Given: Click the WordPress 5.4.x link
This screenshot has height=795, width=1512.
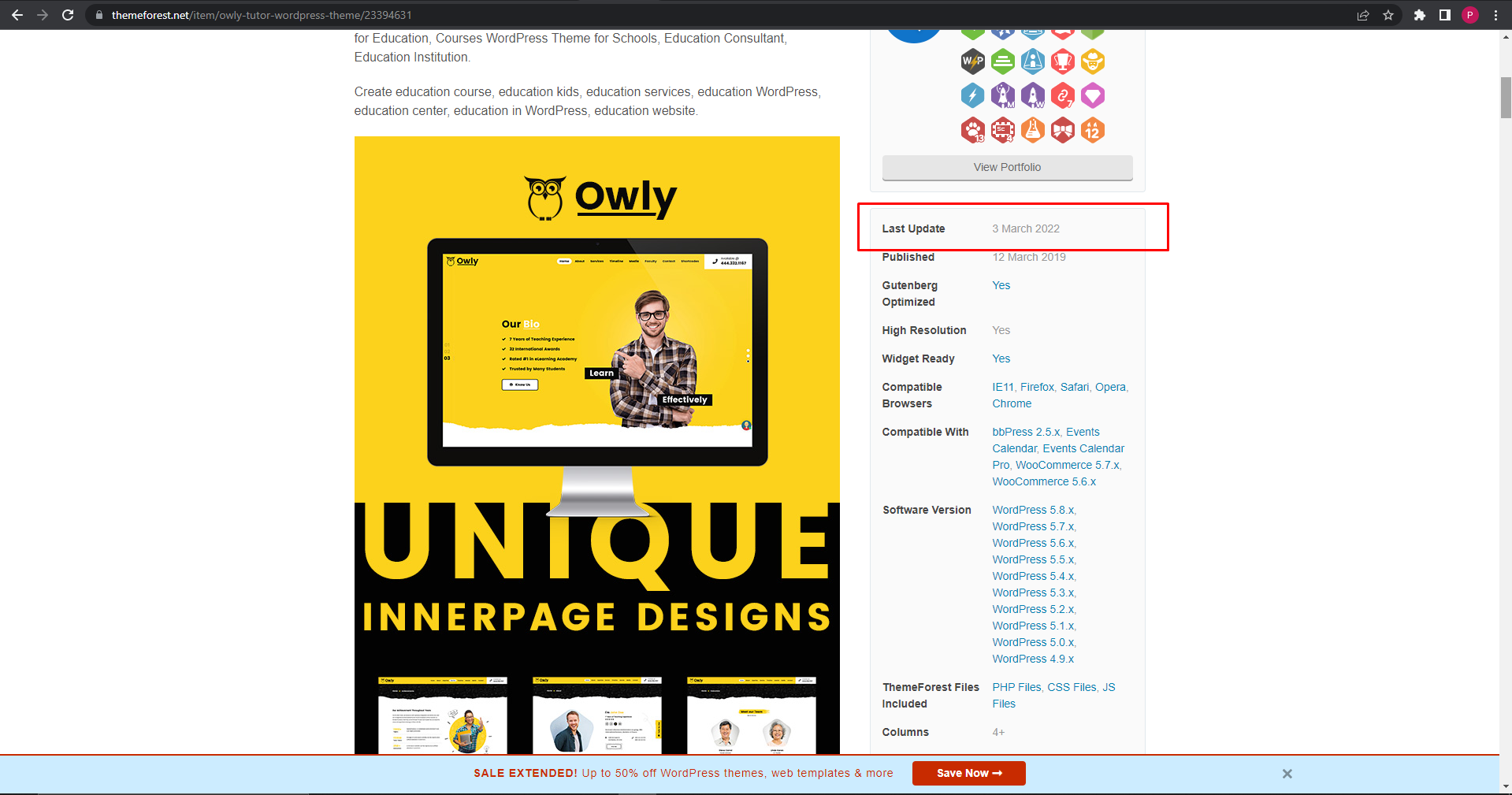Looking at the screenshot, I should [1033, 576].
